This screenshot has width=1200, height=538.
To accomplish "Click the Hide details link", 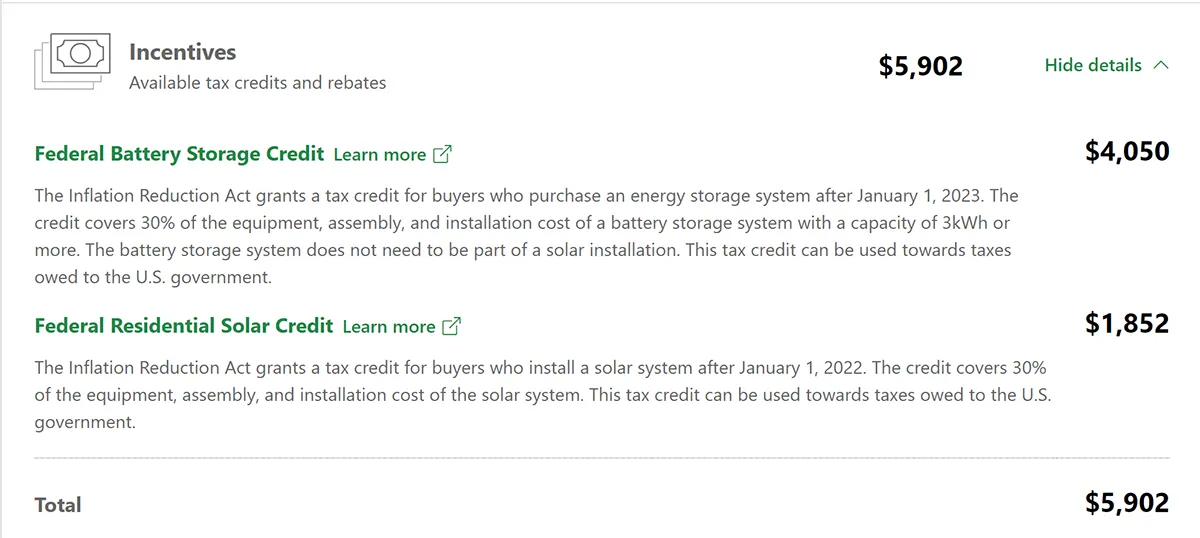I will click(1106, 65).
